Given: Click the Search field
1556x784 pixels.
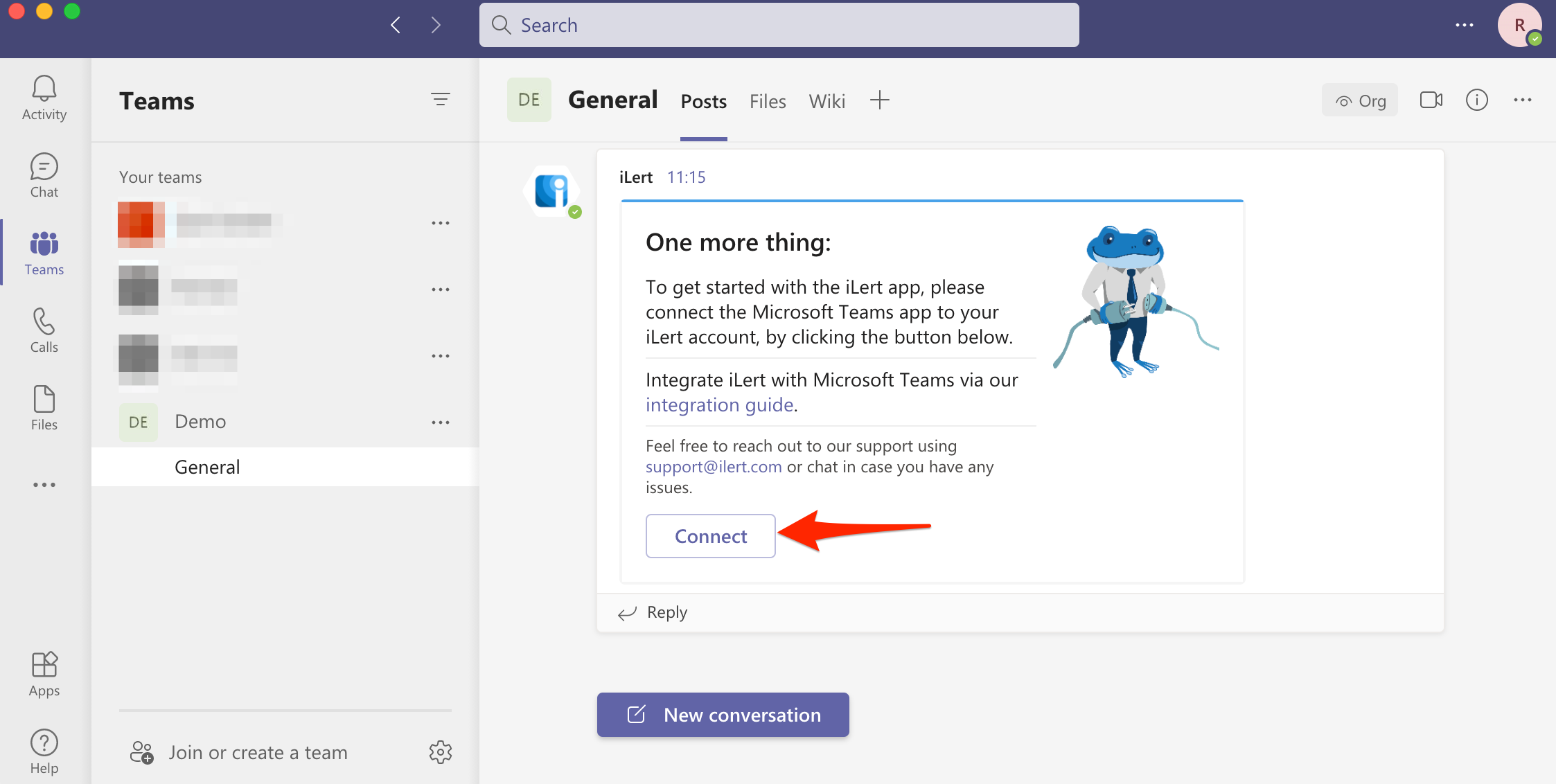Looking at the screenshot, I should point(779,26).
